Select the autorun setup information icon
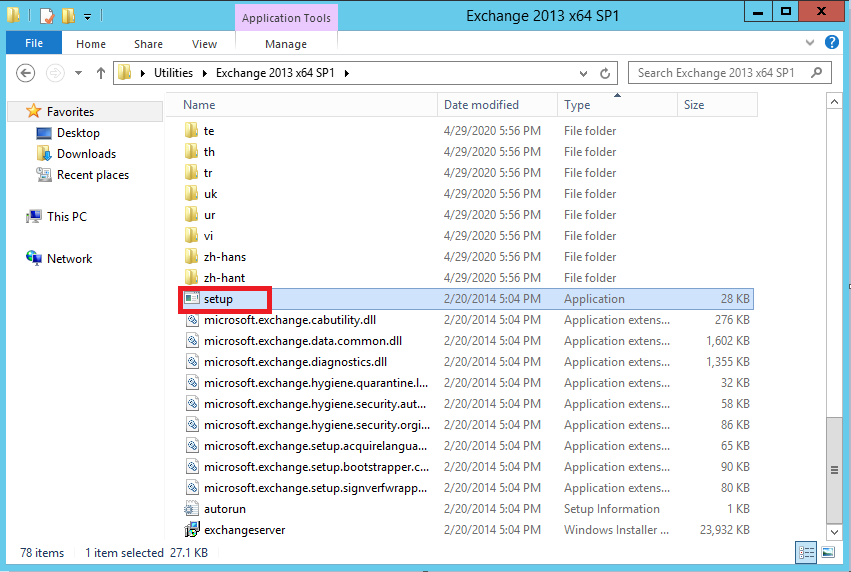 point(191,509)
